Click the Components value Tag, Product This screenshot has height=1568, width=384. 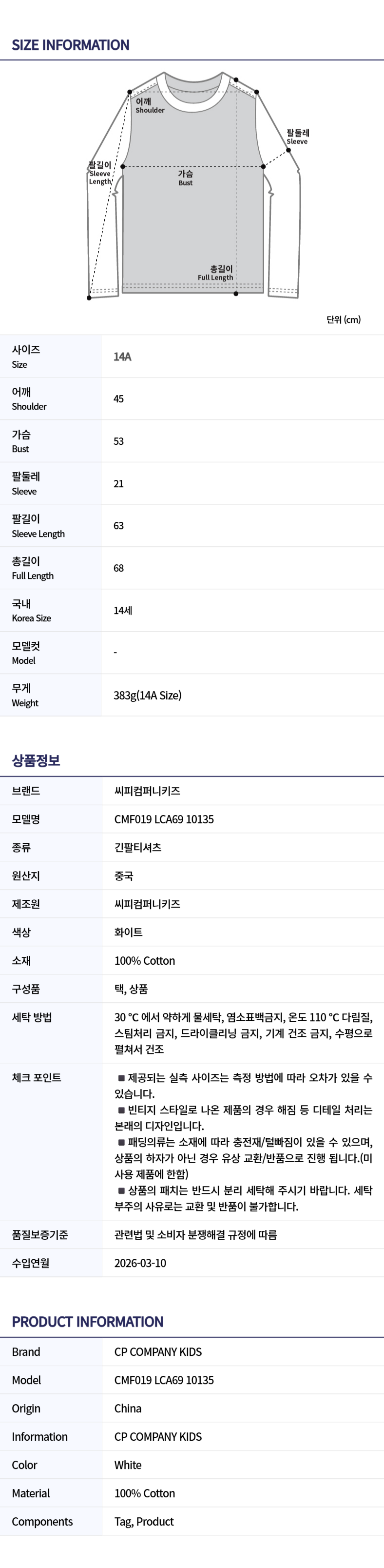(144, 1522)
